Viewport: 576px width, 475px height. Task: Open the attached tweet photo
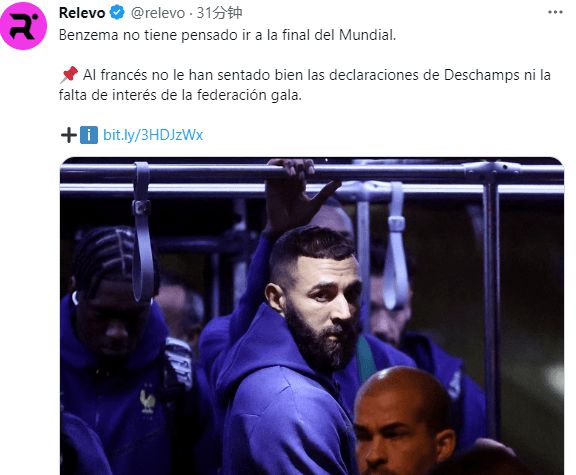coord(312,316)
